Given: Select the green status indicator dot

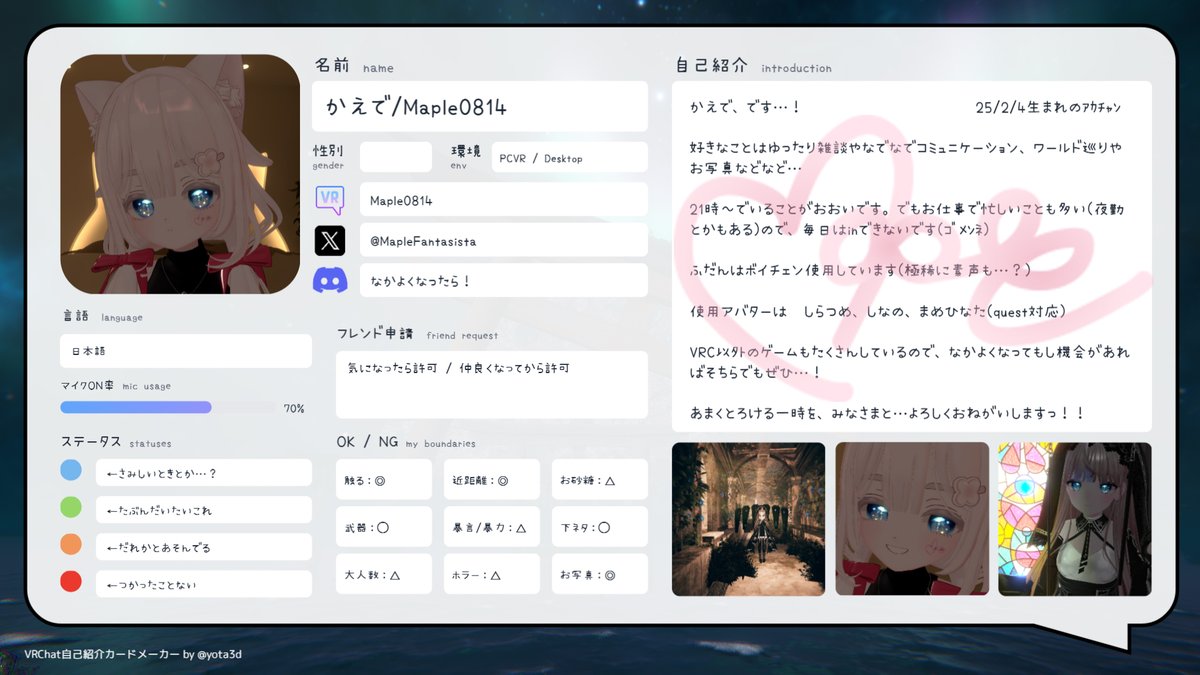Looking at the screenshot, I should 70,508.
